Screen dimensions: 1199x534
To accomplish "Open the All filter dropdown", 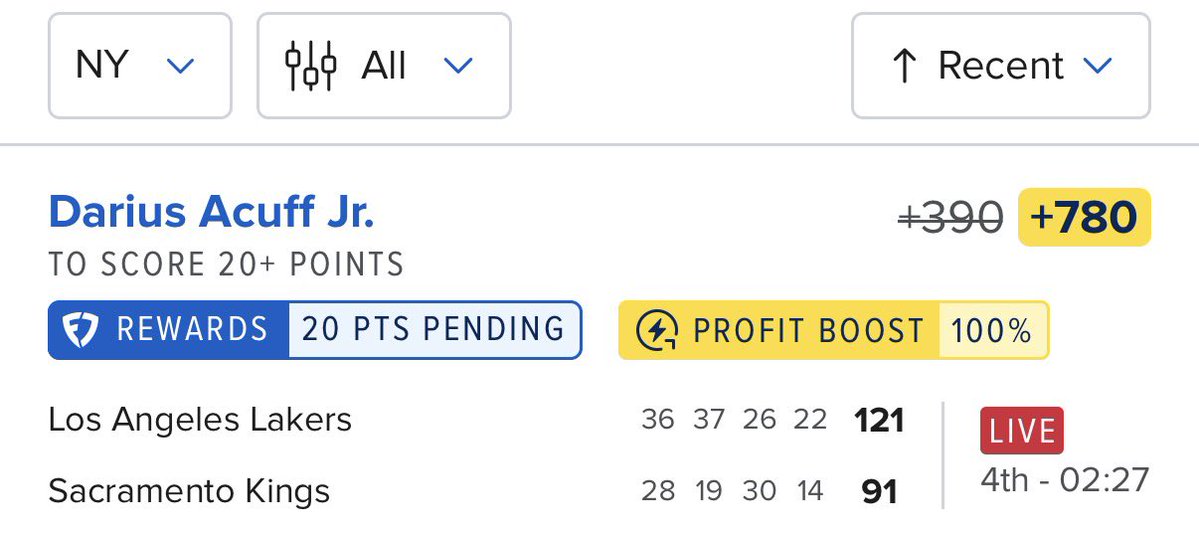I will point(384,66).
